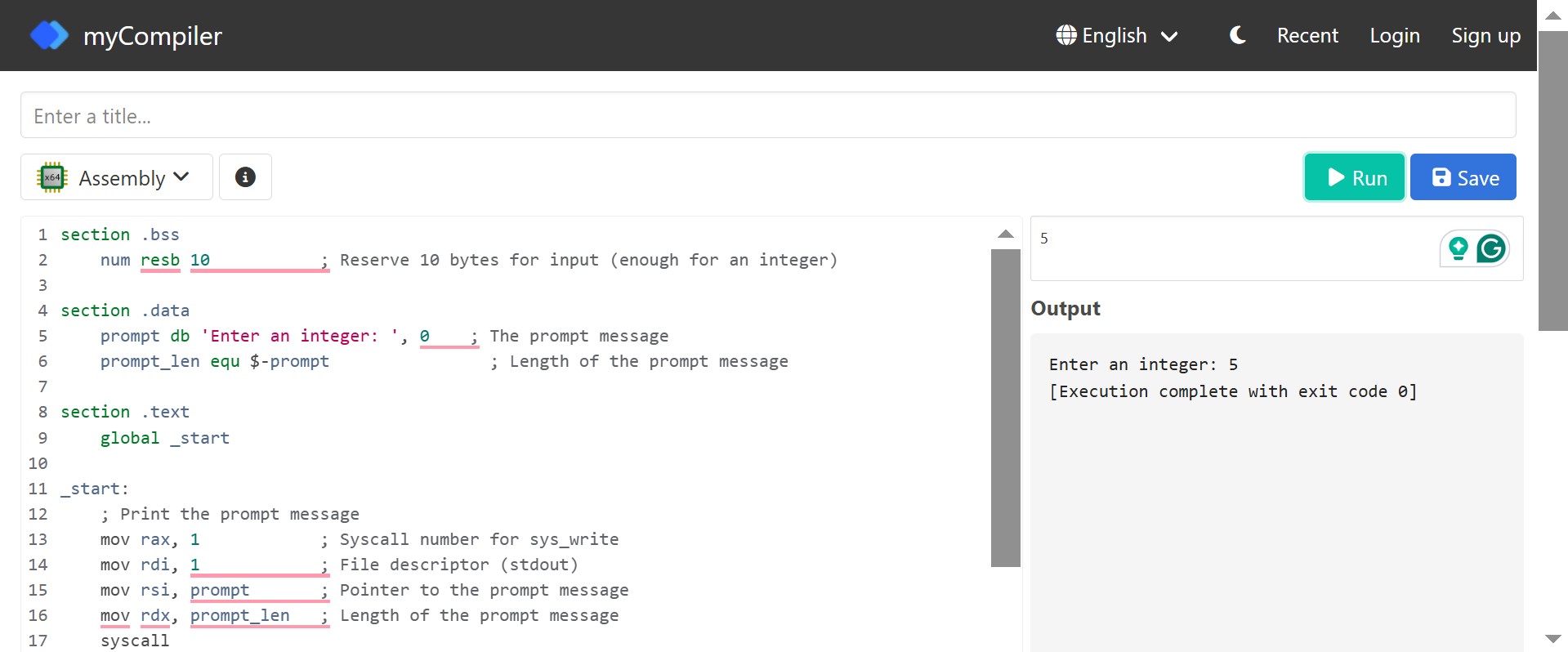Open the myCompiler home link text
1568x652 pixels.
point(153,36)
